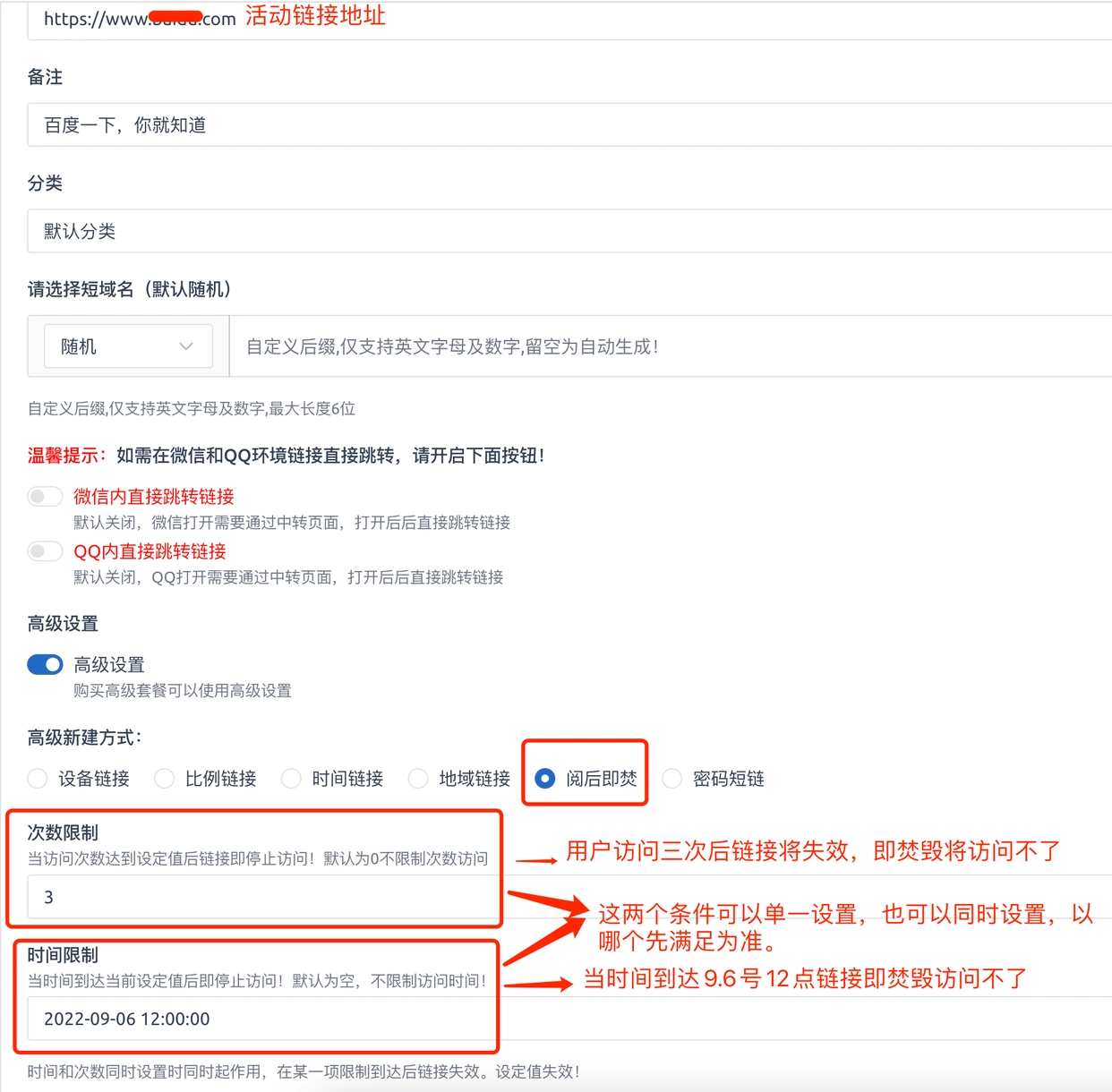The image size is (1112, 1092).
Task: Open the 随机 short domain dropdown
Action: coord(128,346)
